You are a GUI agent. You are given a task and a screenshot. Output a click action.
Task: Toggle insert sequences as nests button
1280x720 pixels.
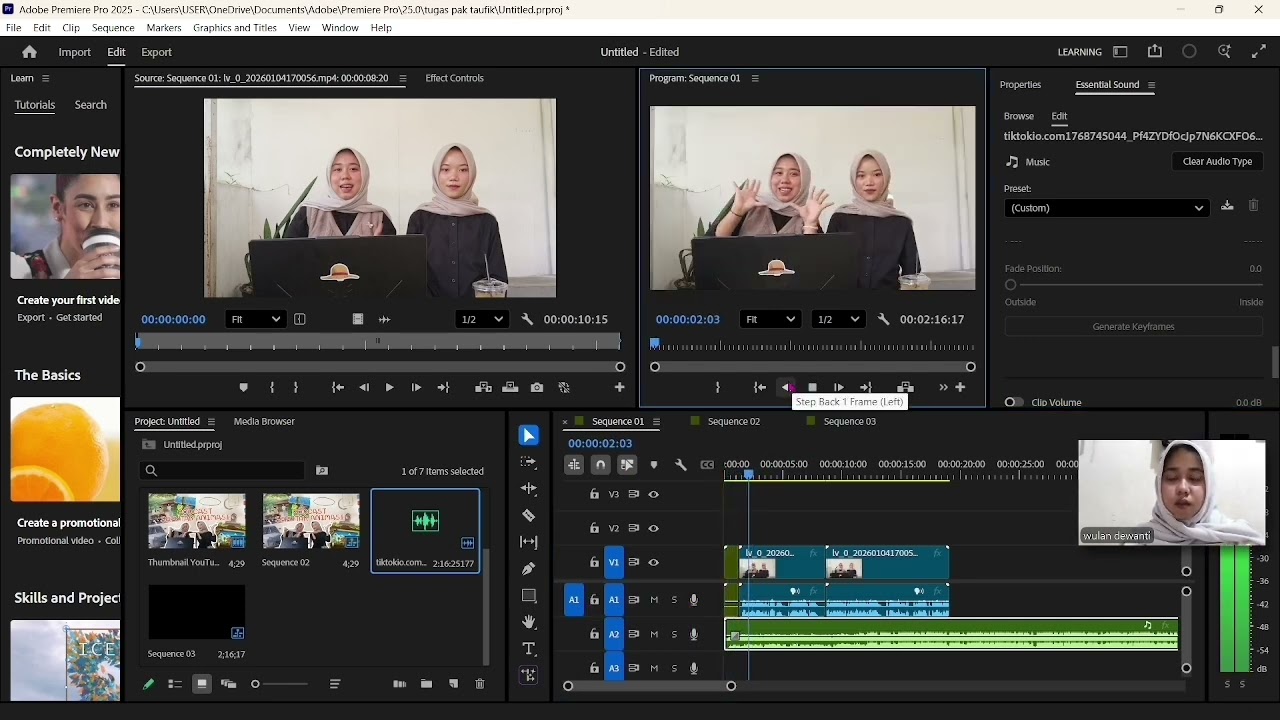click(x=574, y=465)
